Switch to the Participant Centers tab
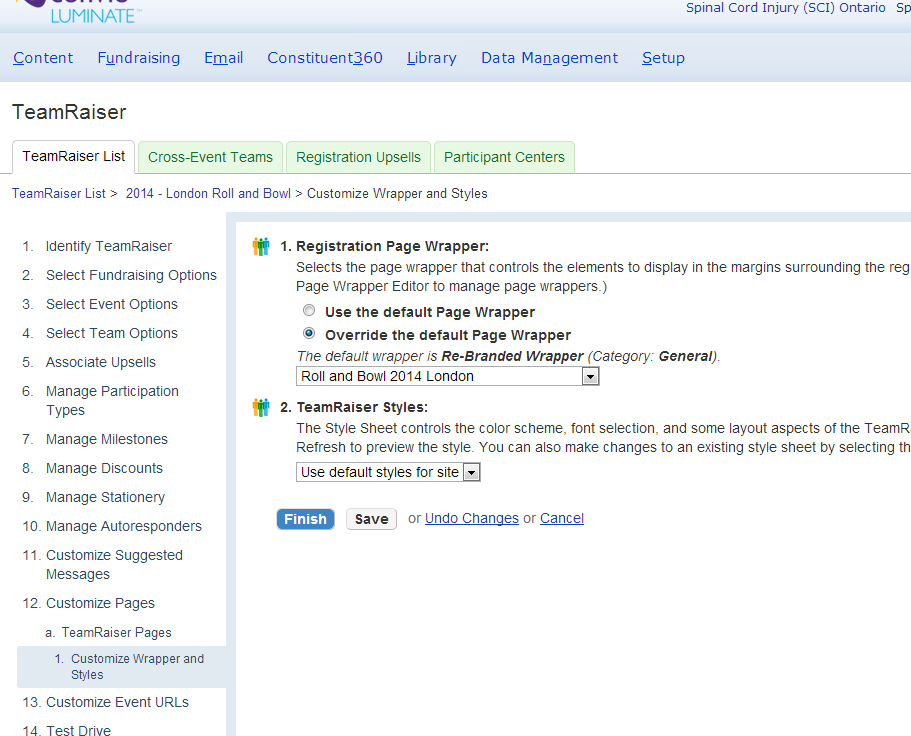Viewport: 911px width, 736px height. click(504, 157)
